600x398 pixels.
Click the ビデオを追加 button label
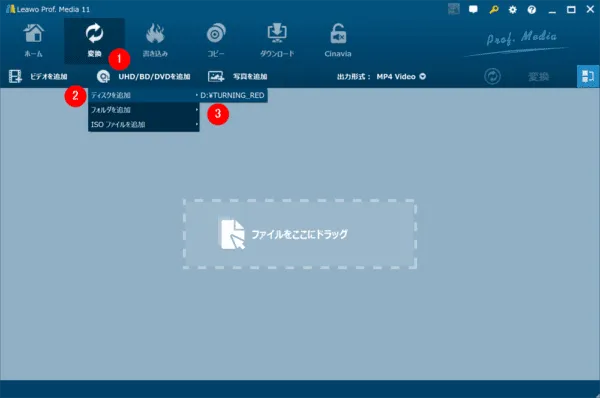[49, 77]
